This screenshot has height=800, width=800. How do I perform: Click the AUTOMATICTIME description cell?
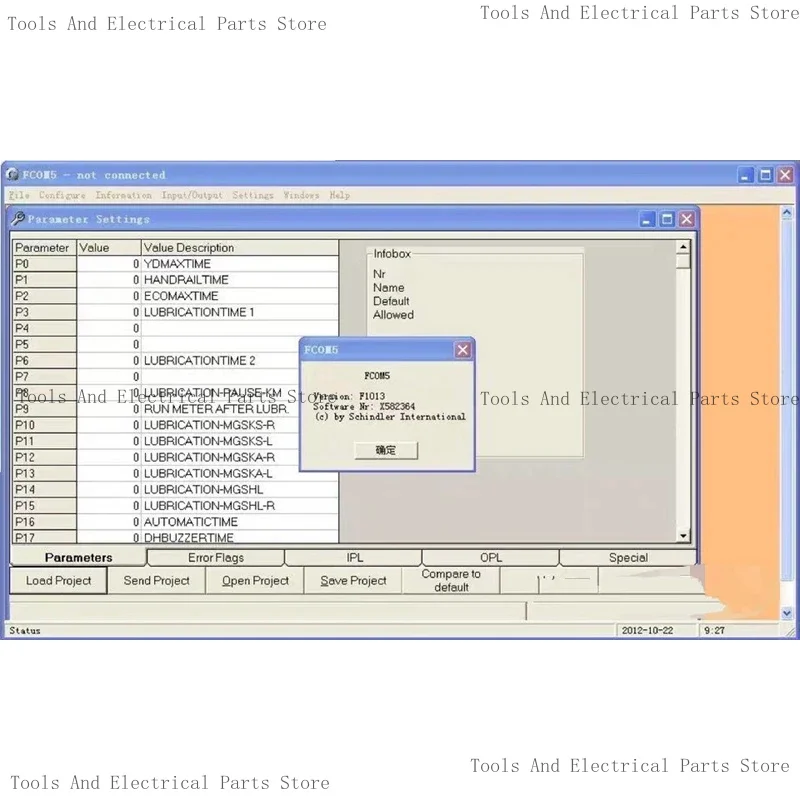(x=240, y=522)
